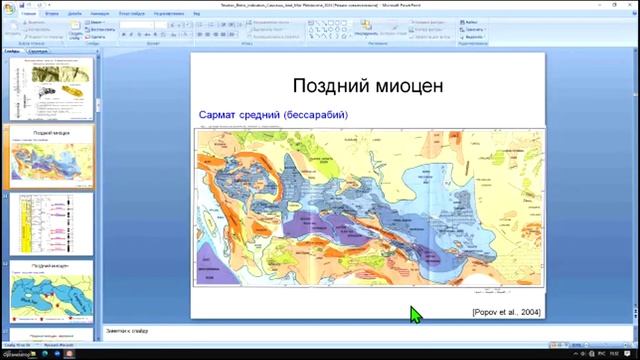Screen dimensions: 640x360
Task: Select the rectangle shape in shapes gallery
Action: [331, 23]
